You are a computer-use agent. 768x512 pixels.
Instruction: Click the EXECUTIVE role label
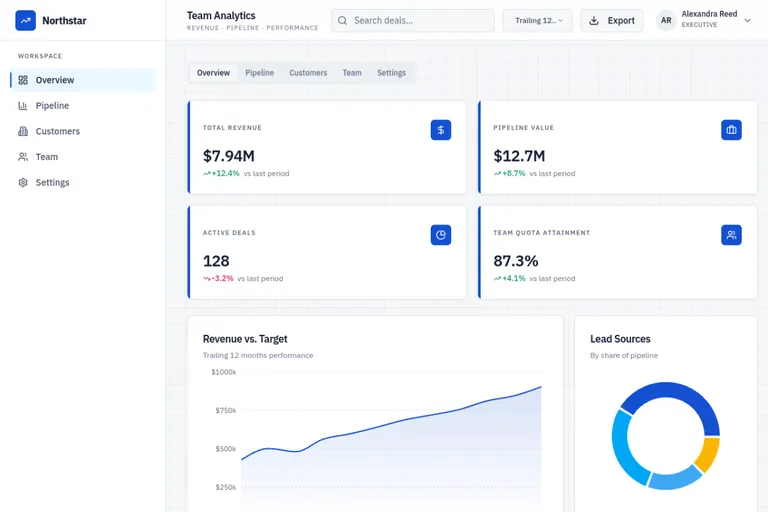click(x=699, y=24)
